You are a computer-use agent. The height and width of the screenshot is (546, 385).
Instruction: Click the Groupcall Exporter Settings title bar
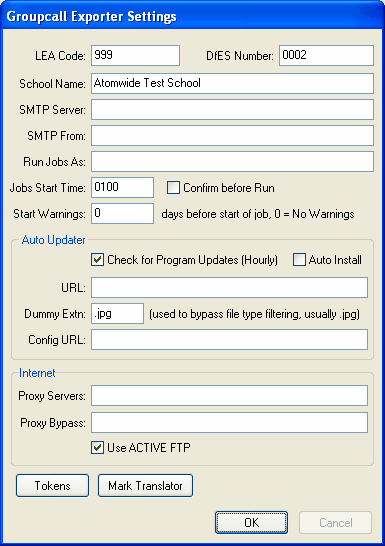tap(192, 16)
